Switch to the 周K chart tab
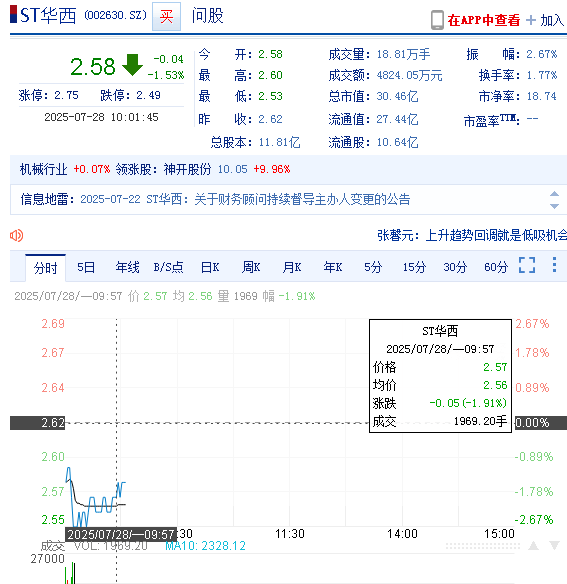Screen dimensions: 567x584 [251, 267]
